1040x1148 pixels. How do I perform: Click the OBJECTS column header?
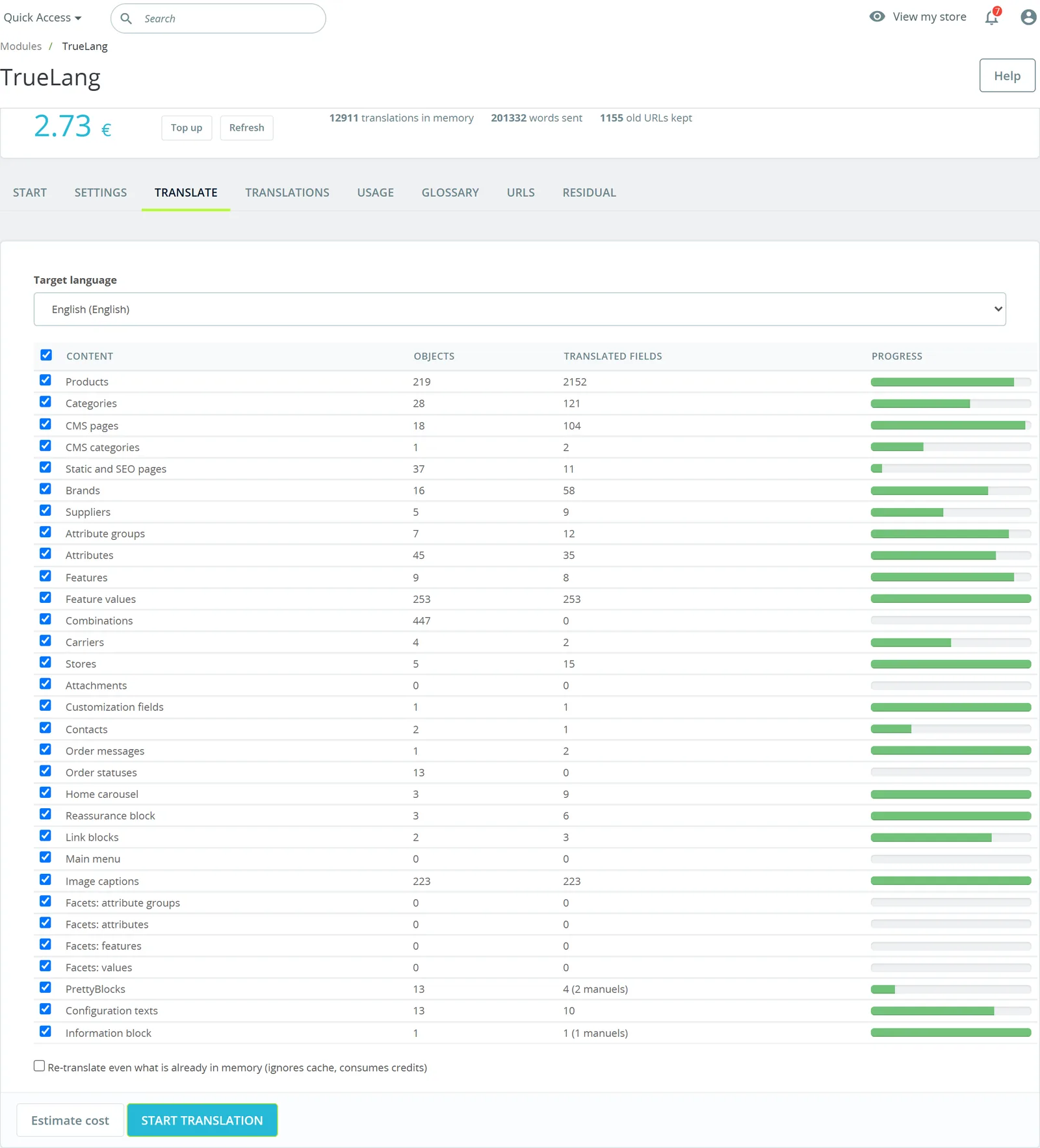[434, 356]
